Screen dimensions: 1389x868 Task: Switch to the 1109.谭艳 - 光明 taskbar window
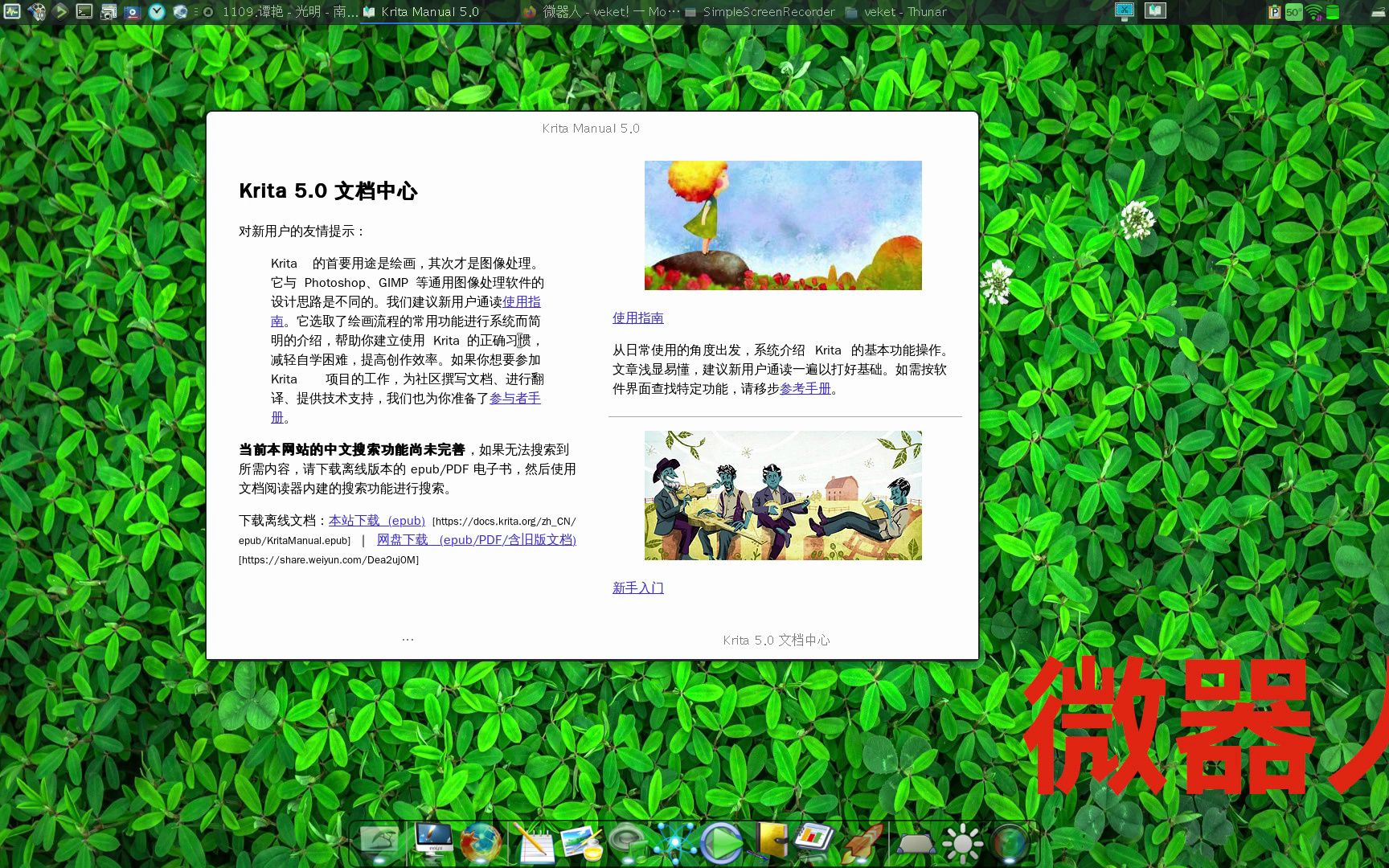[281, 11]
